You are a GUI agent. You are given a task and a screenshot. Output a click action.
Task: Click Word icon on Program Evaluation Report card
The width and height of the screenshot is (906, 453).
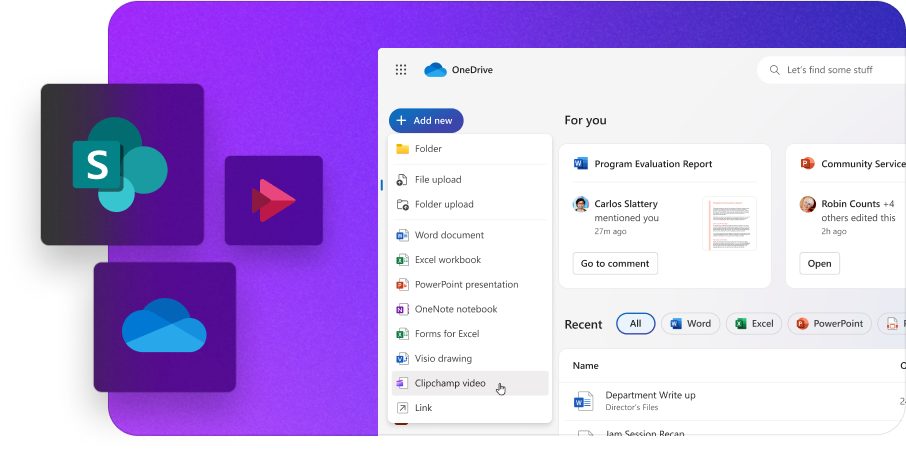click(x=581, y=164)
